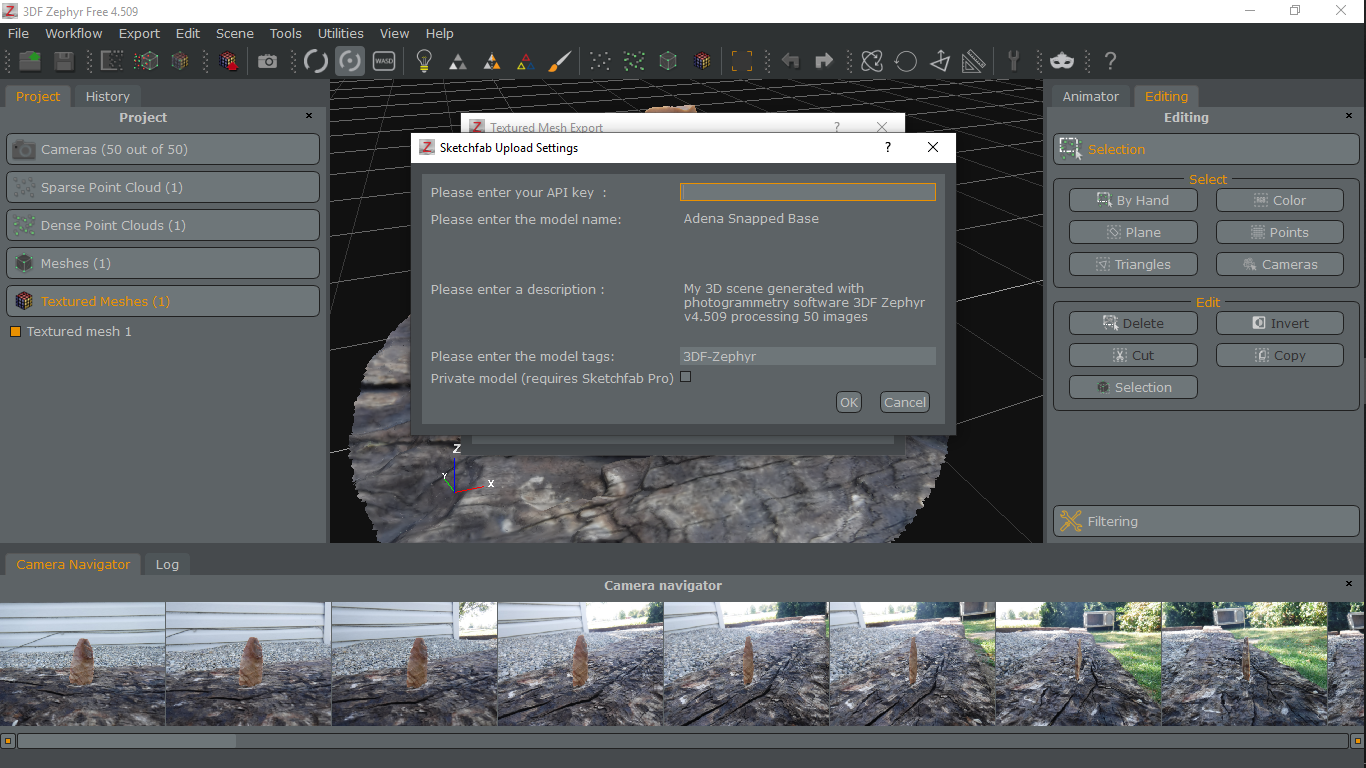Click the export textured mesh cube icon
Screen dimensions: 1366x768
(x=228, y=61)
